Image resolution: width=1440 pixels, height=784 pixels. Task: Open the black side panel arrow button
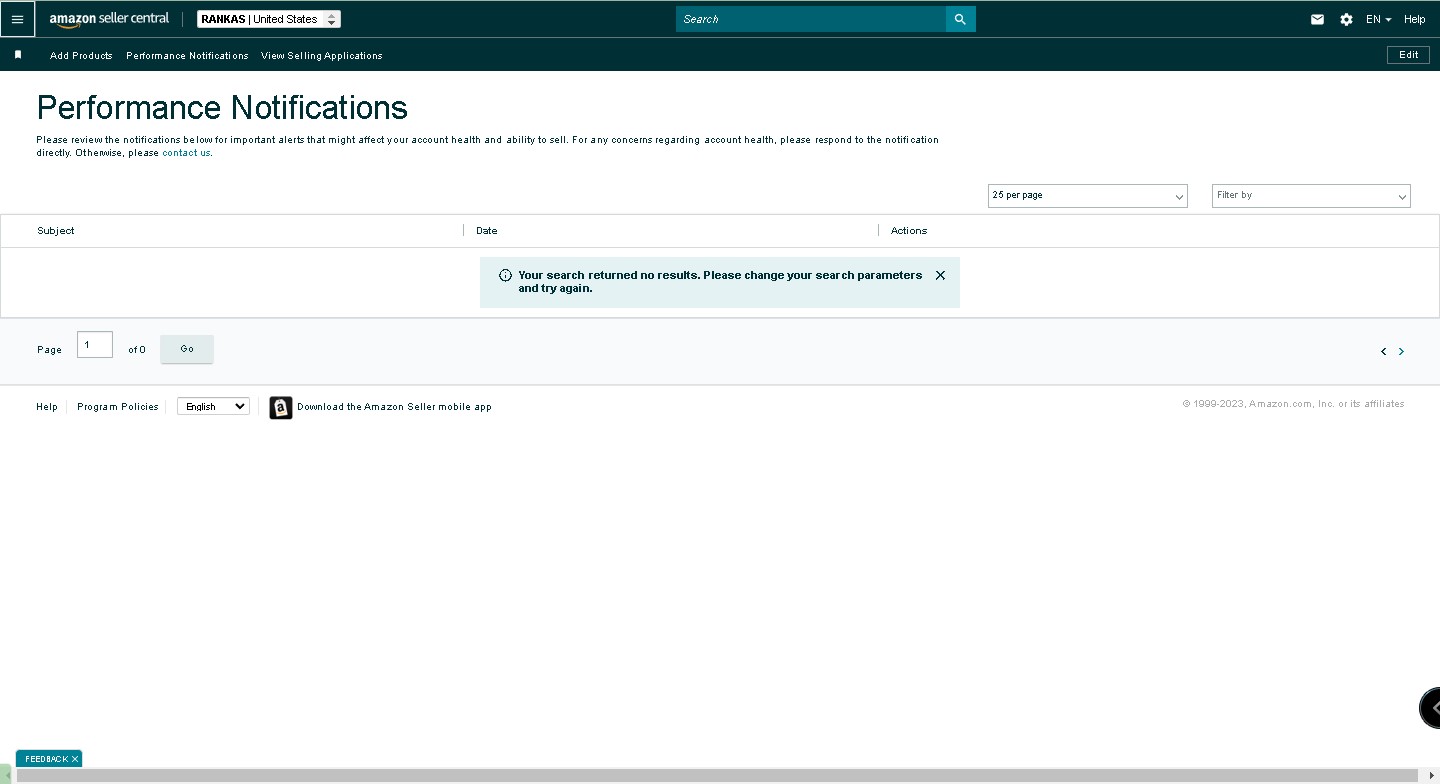click(1431, 708)
